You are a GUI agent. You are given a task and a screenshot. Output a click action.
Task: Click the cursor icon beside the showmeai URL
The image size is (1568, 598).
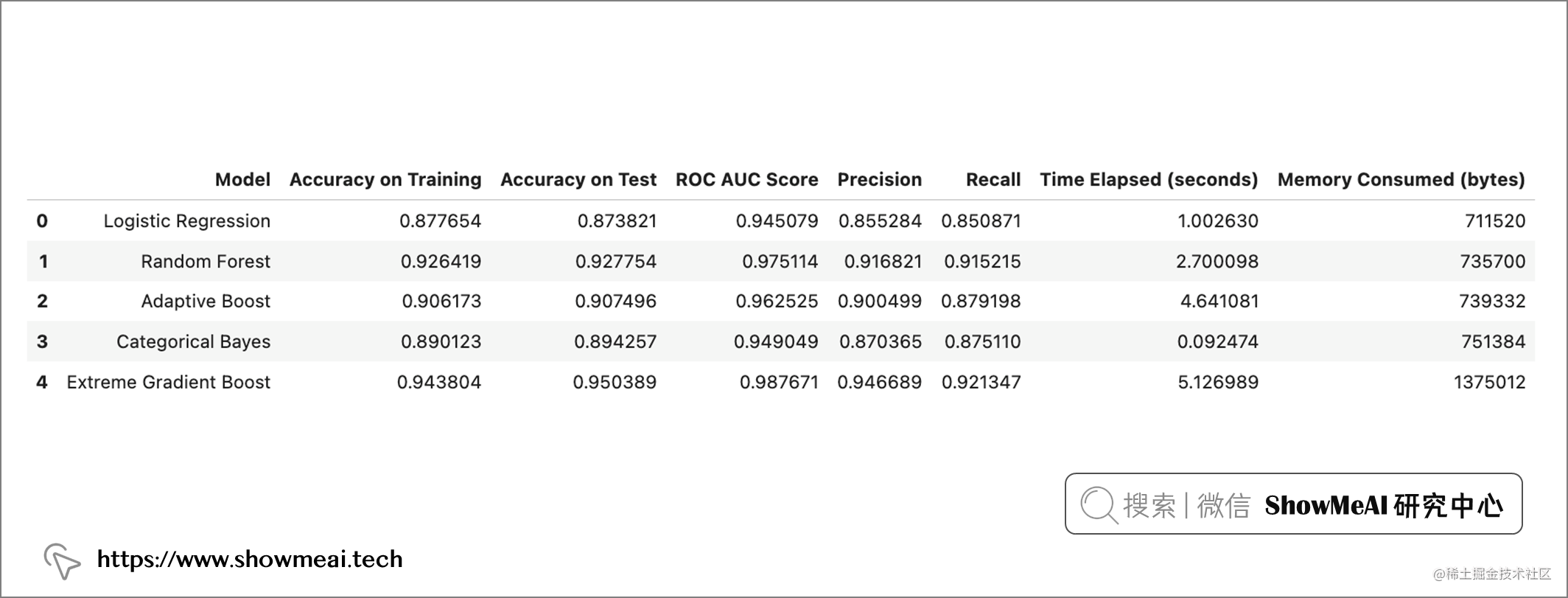[62, 561]
